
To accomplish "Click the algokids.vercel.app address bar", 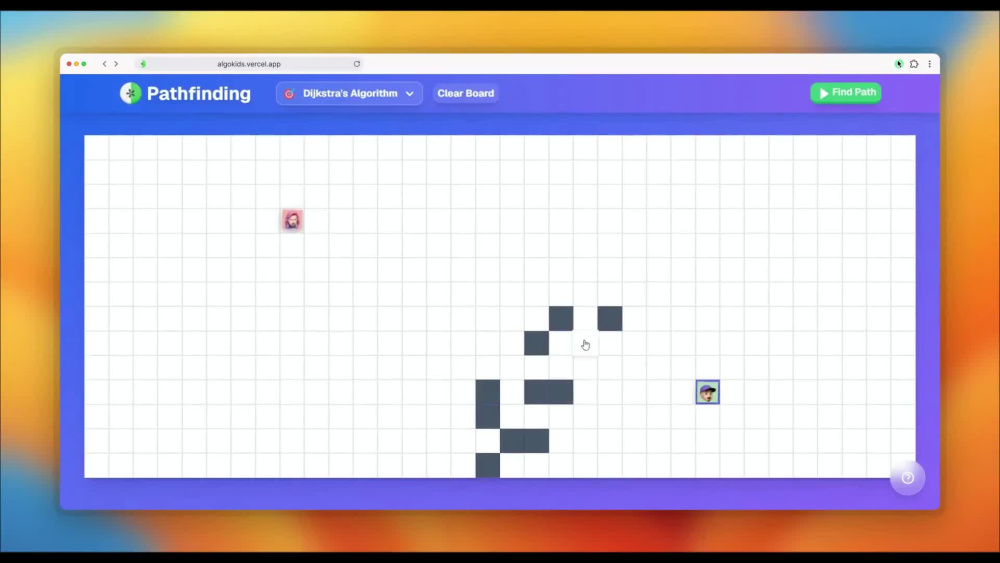I will click(x=249, y=64).
